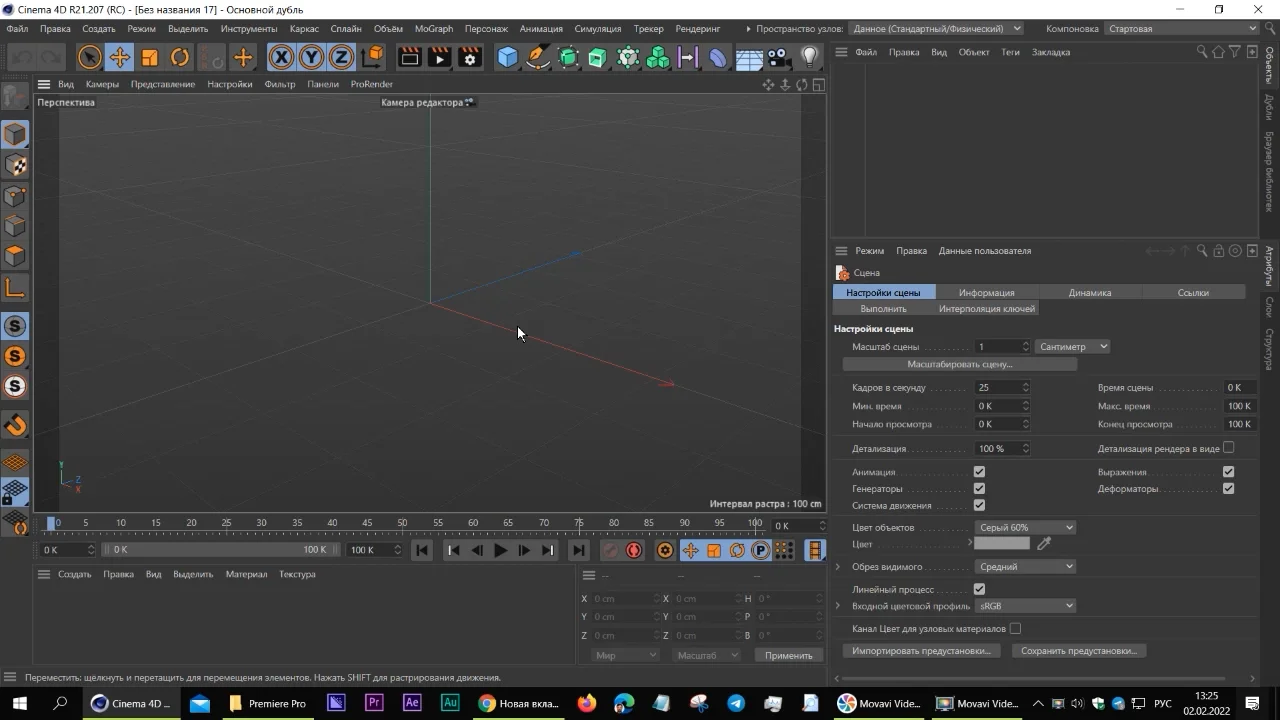The image size is (1280, 720).
Task: Toggle the Система движения checkbox
Action: [979, 506]
